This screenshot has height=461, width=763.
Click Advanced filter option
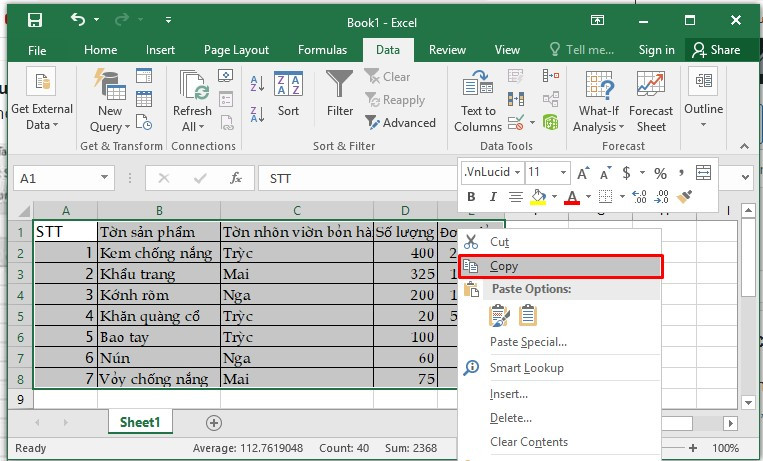click(x=400, y=123)
